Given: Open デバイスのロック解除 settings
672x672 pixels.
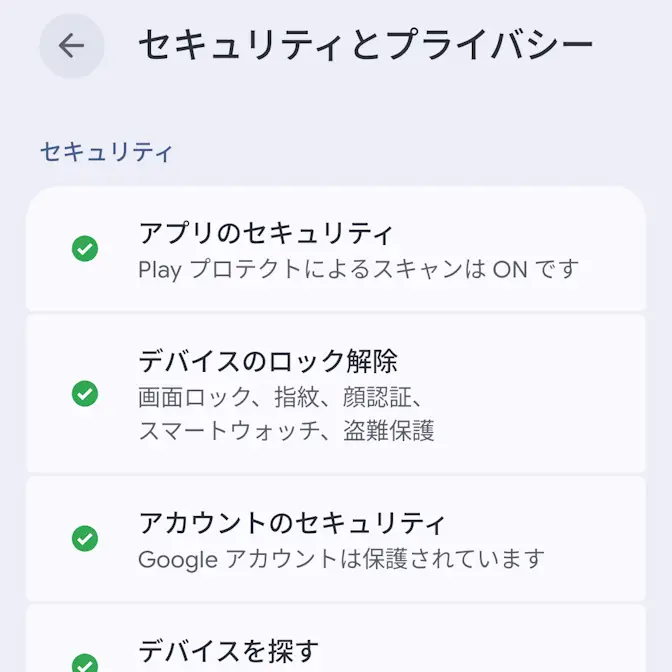Looking at the screenshot, I should pos(268,360).
